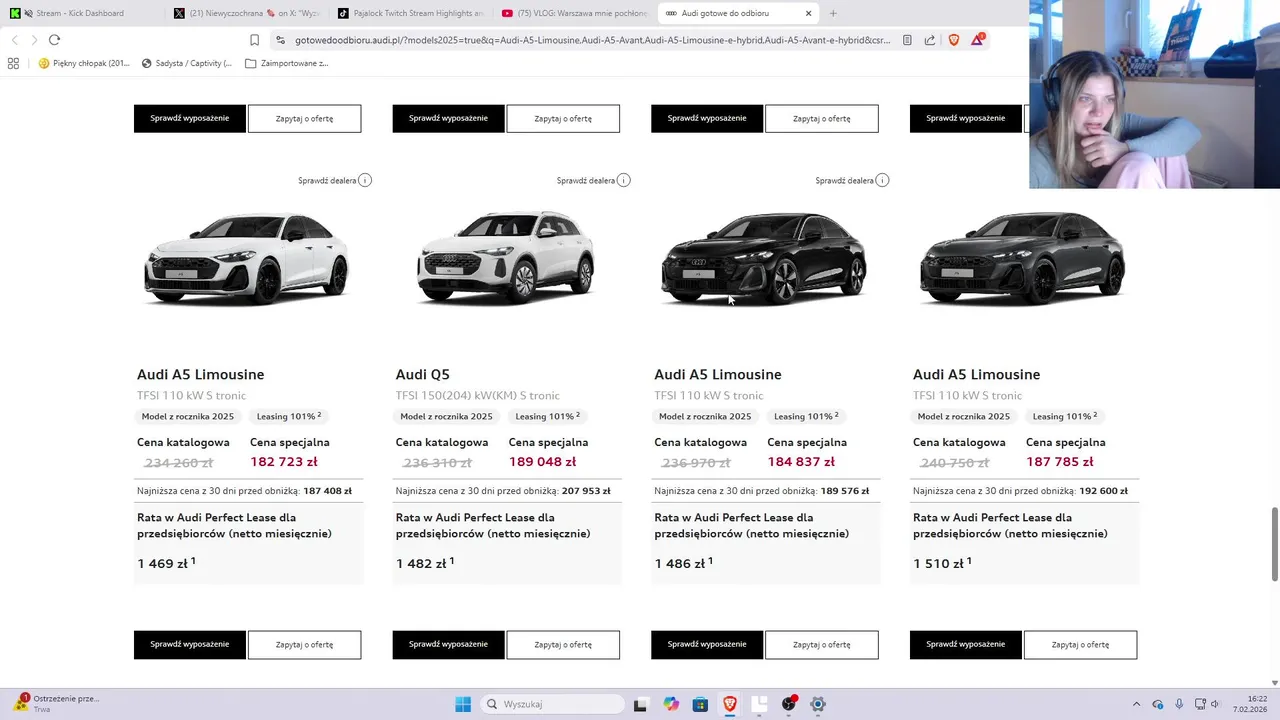Open Brave Shields lion icon
Viewport: 1280px width, 720px height.
tap(953, 40)
